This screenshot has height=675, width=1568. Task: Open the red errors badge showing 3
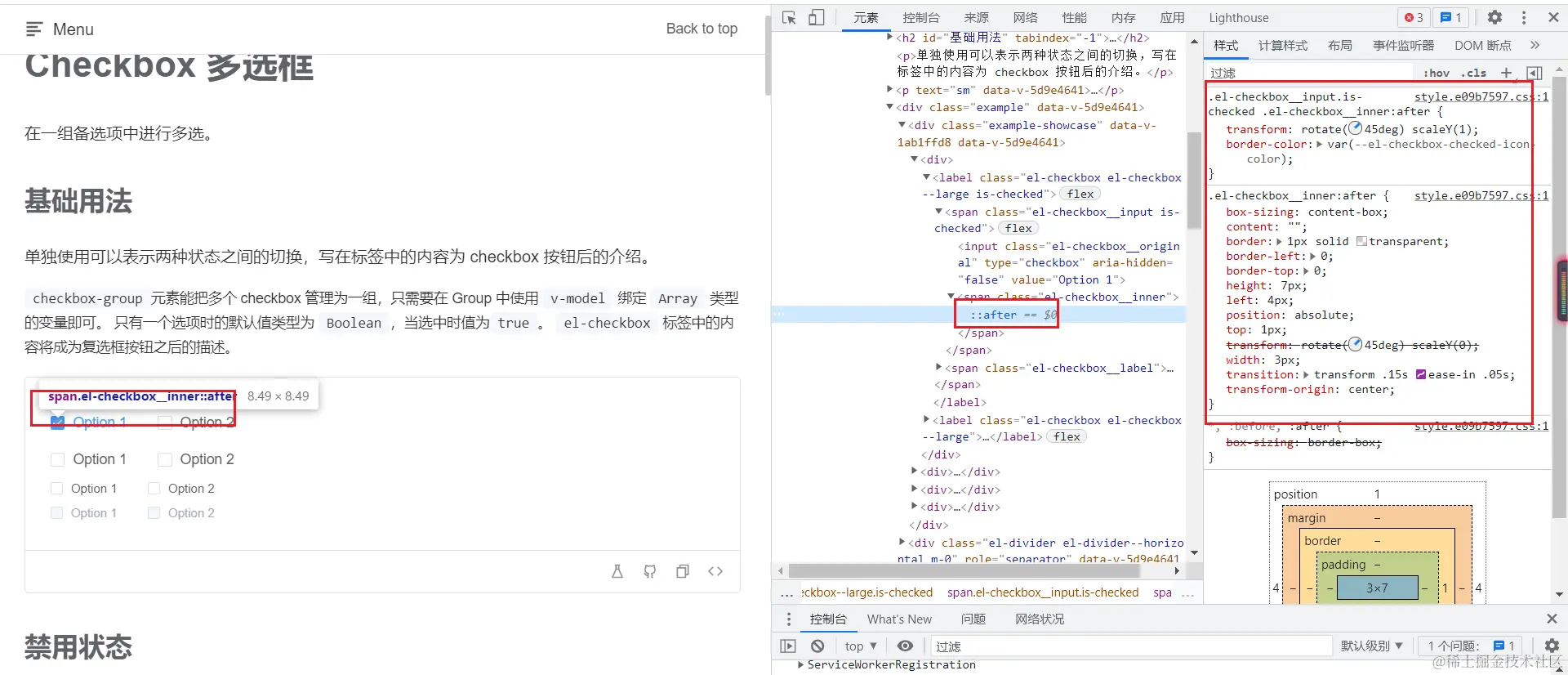1414,17
